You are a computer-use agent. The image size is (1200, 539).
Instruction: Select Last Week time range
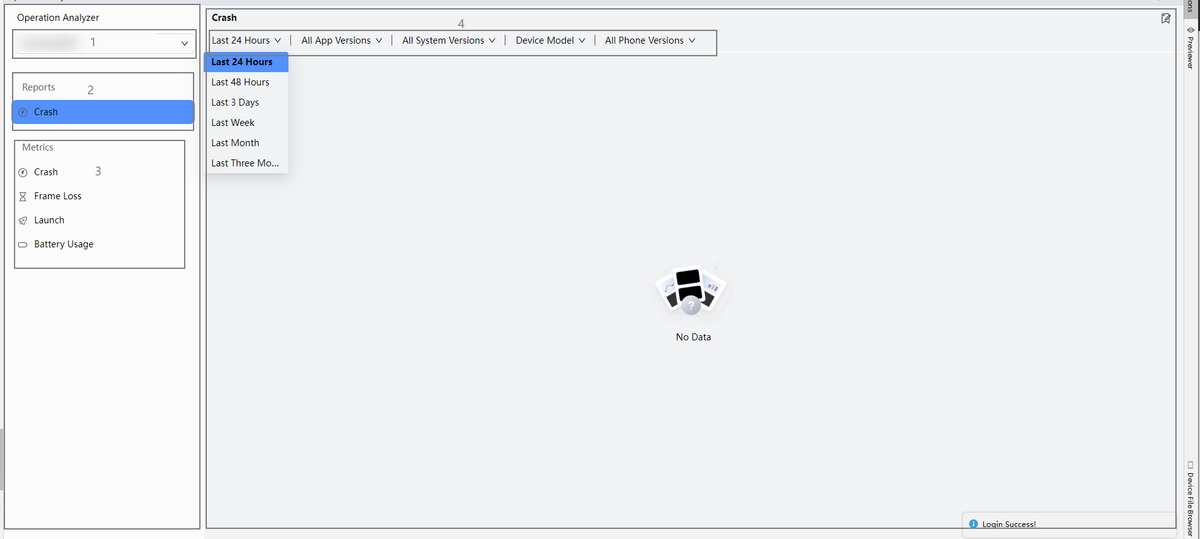pos(233,123)
